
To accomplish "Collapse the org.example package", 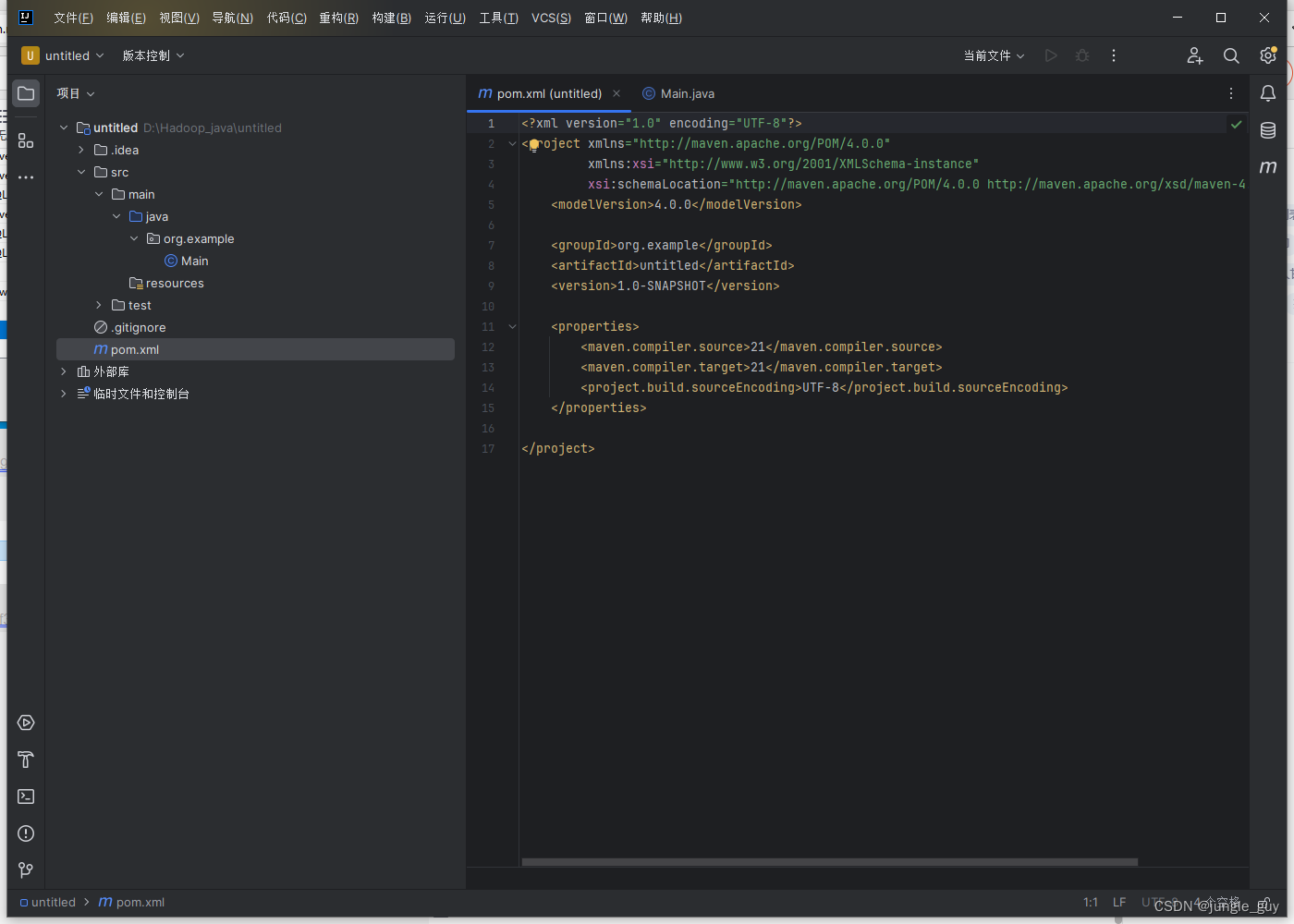I will [134, 238].
